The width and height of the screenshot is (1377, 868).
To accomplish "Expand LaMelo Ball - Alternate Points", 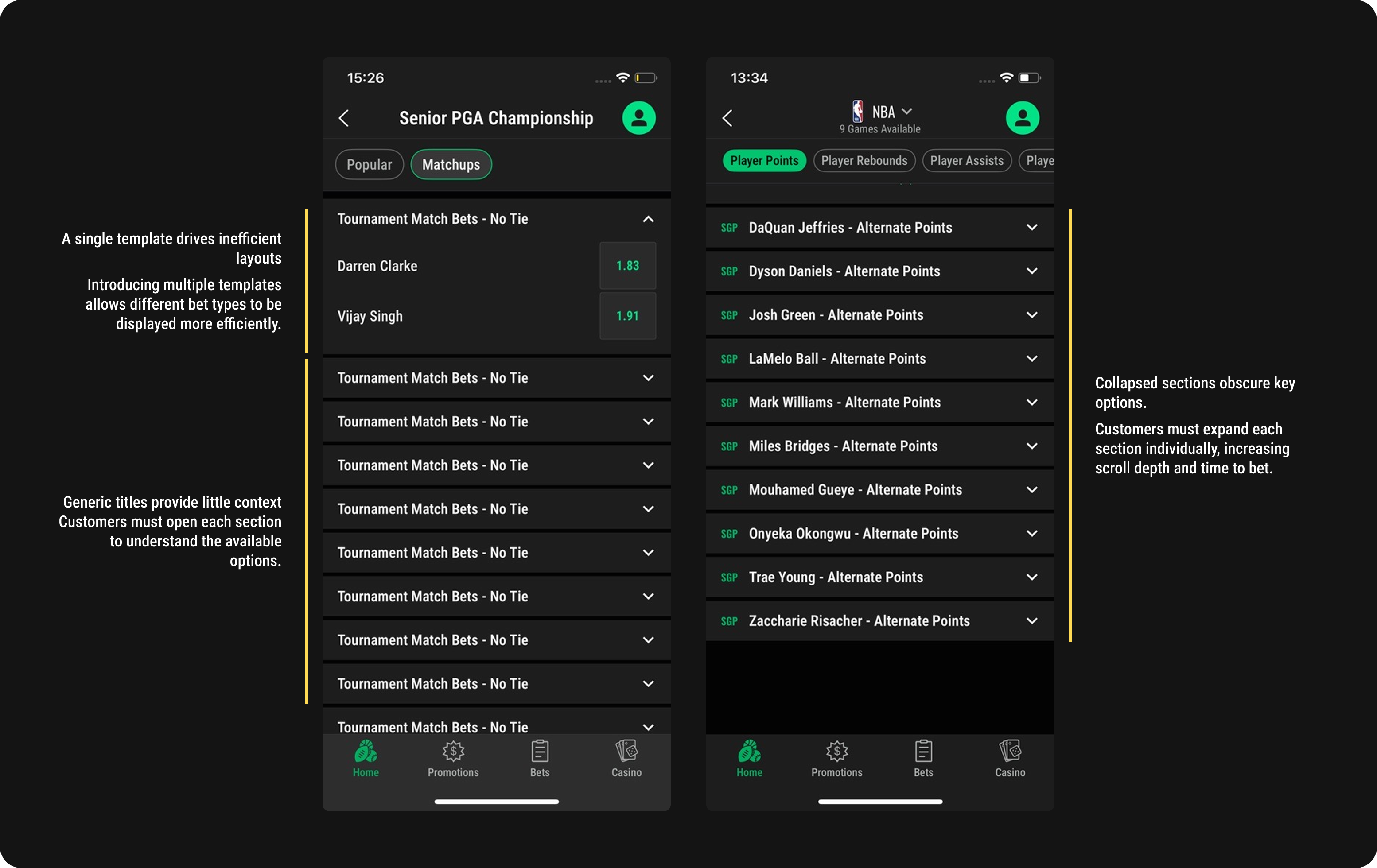I will coord(1031,359).
